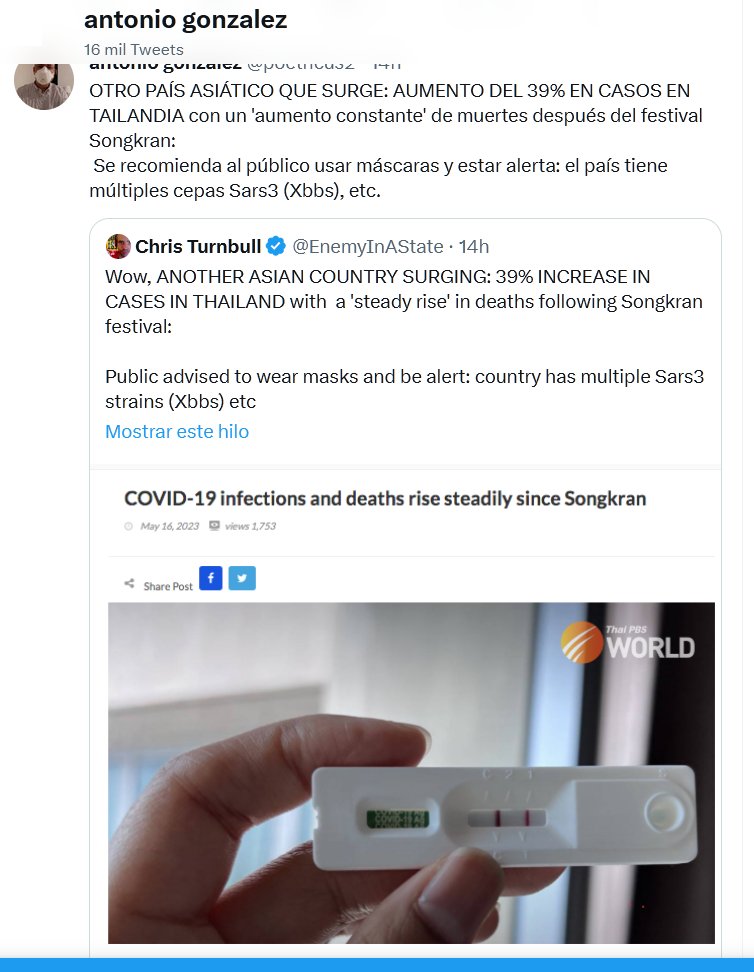Viewport: 754px width, 972px height.
Task: Click the quoted English tweet text
Action: coord(405,338)
